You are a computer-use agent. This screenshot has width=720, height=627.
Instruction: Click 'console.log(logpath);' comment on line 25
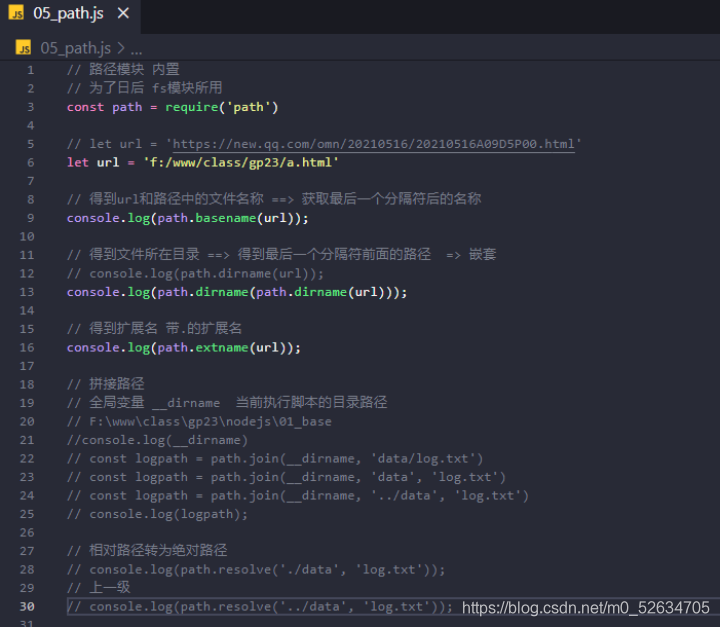click(x=169, y=514)
